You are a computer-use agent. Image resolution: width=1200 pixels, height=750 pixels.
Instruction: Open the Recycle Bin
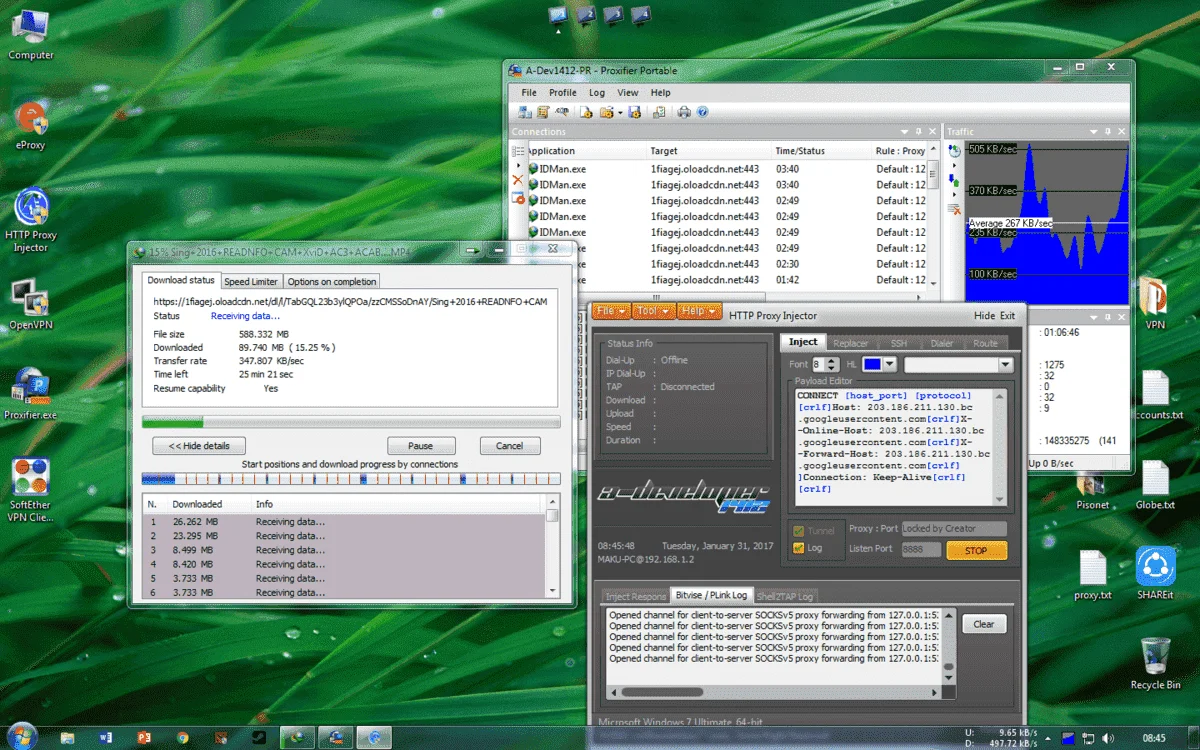coord(1155,663)
